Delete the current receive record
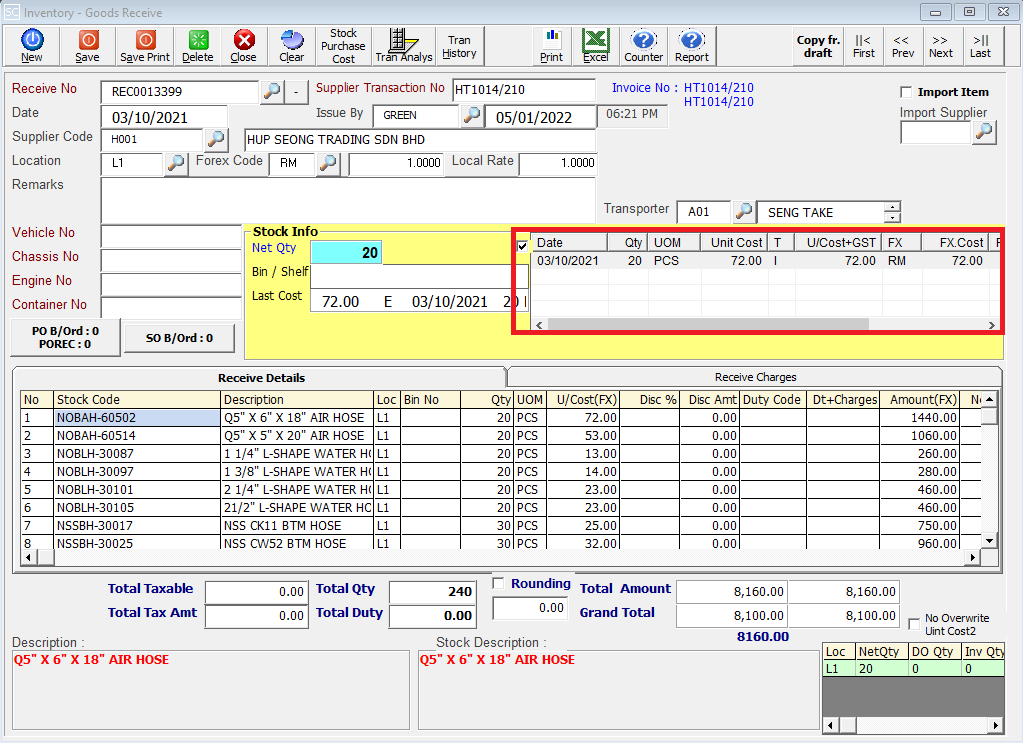 (198, 46)
